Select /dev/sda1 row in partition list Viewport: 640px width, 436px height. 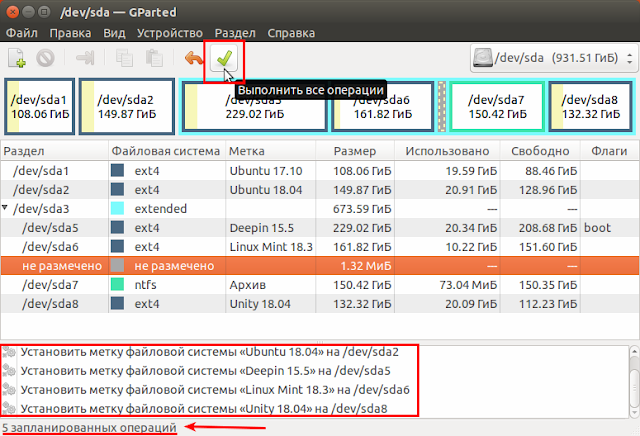320,171
